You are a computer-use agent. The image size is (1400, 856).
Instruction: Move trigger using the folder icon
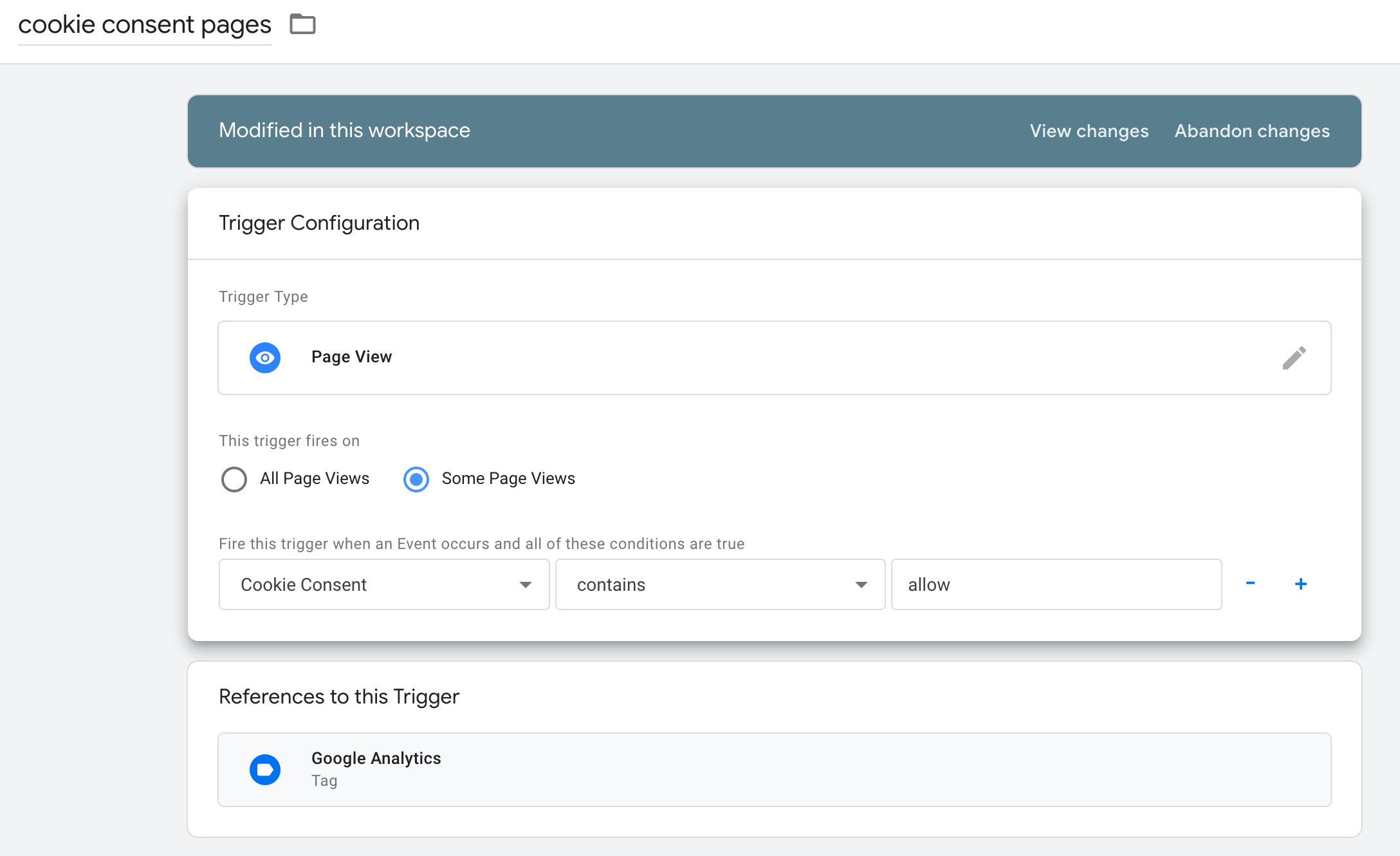coord(302,24)
